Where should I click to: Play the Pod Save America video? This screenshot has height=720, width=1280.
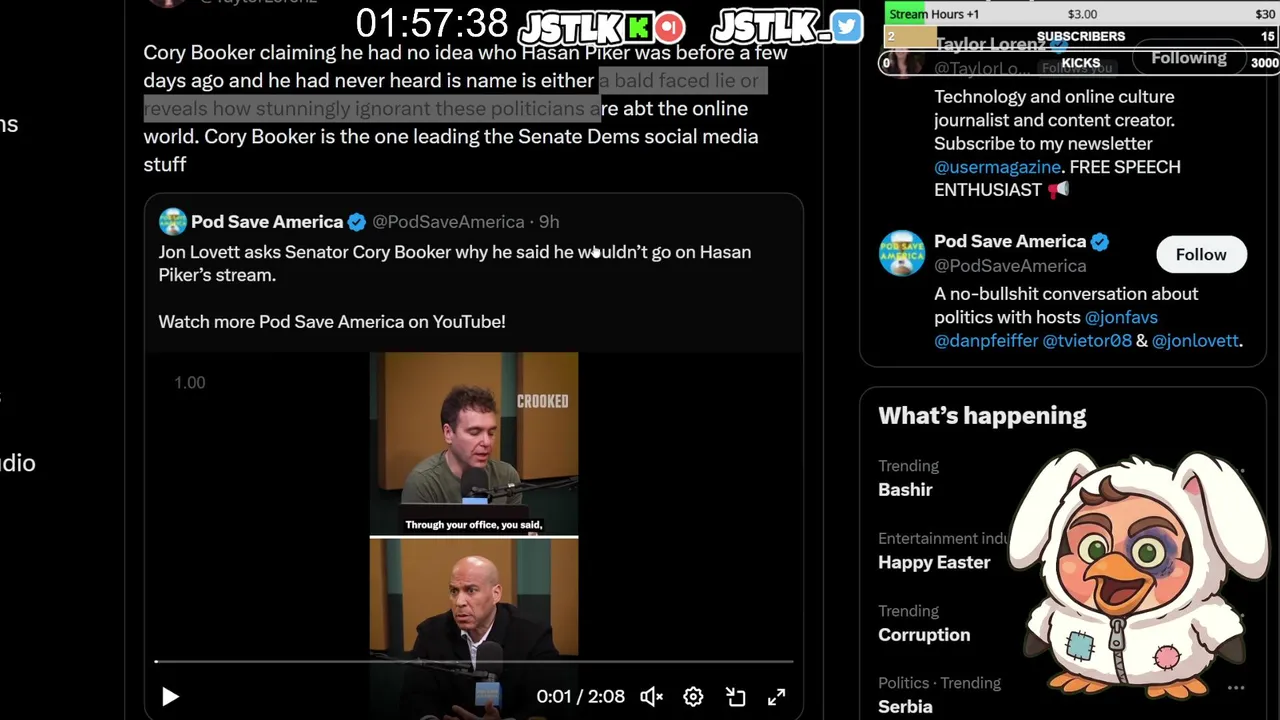point(170,696)
